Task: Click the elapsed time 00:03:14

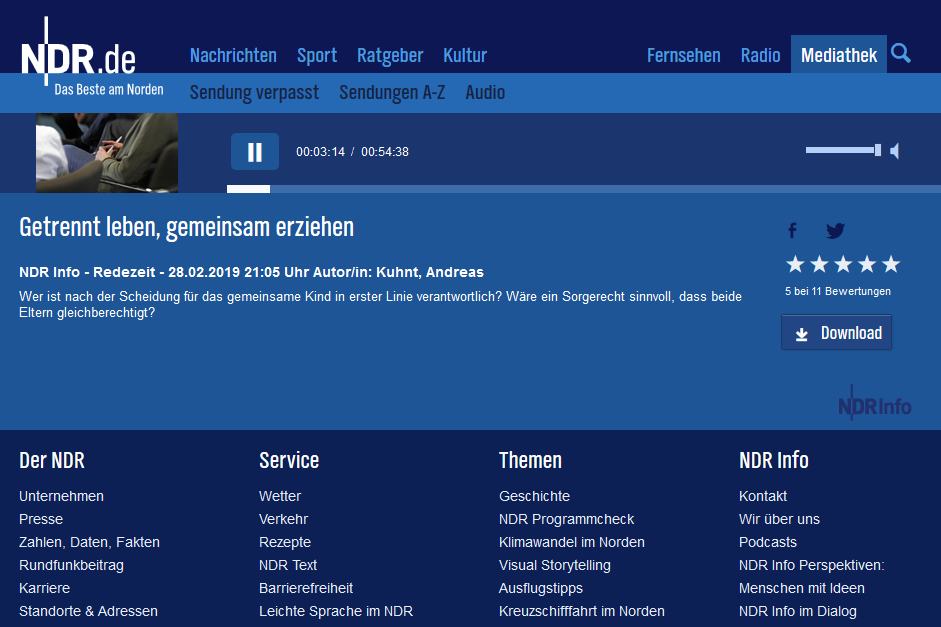Action: pos(320,152)
